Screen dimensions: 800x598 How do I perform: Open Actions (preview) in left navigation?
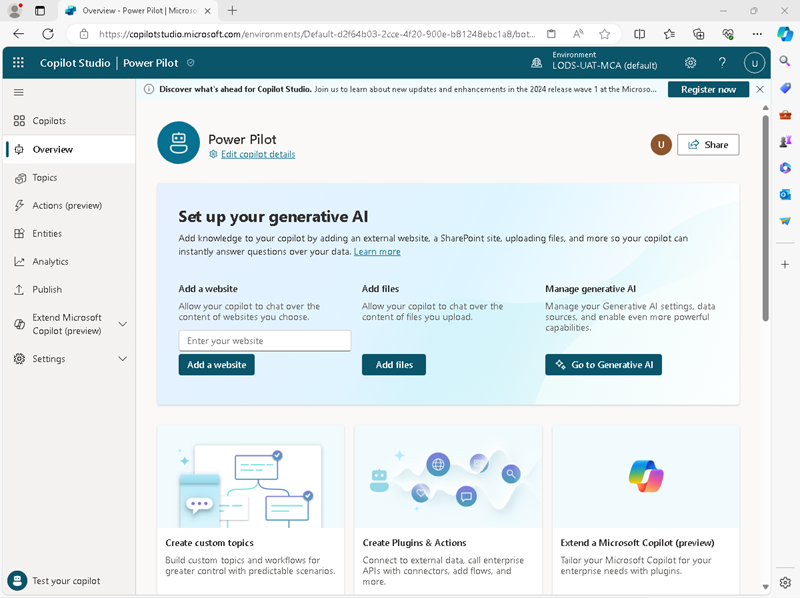pyautogui.click(x=68, y=205)
